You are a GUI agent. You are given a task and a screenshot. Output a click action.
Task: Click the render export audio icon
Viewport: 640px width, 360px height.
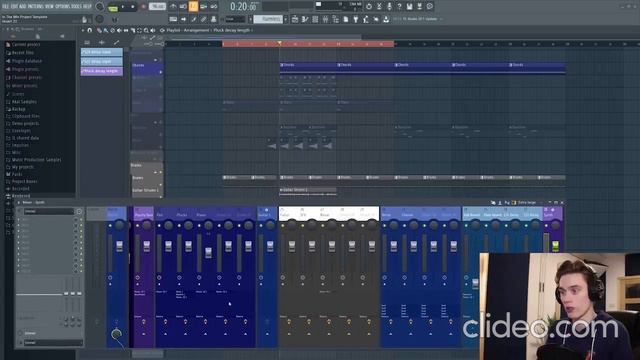click(x=420, y=7)
